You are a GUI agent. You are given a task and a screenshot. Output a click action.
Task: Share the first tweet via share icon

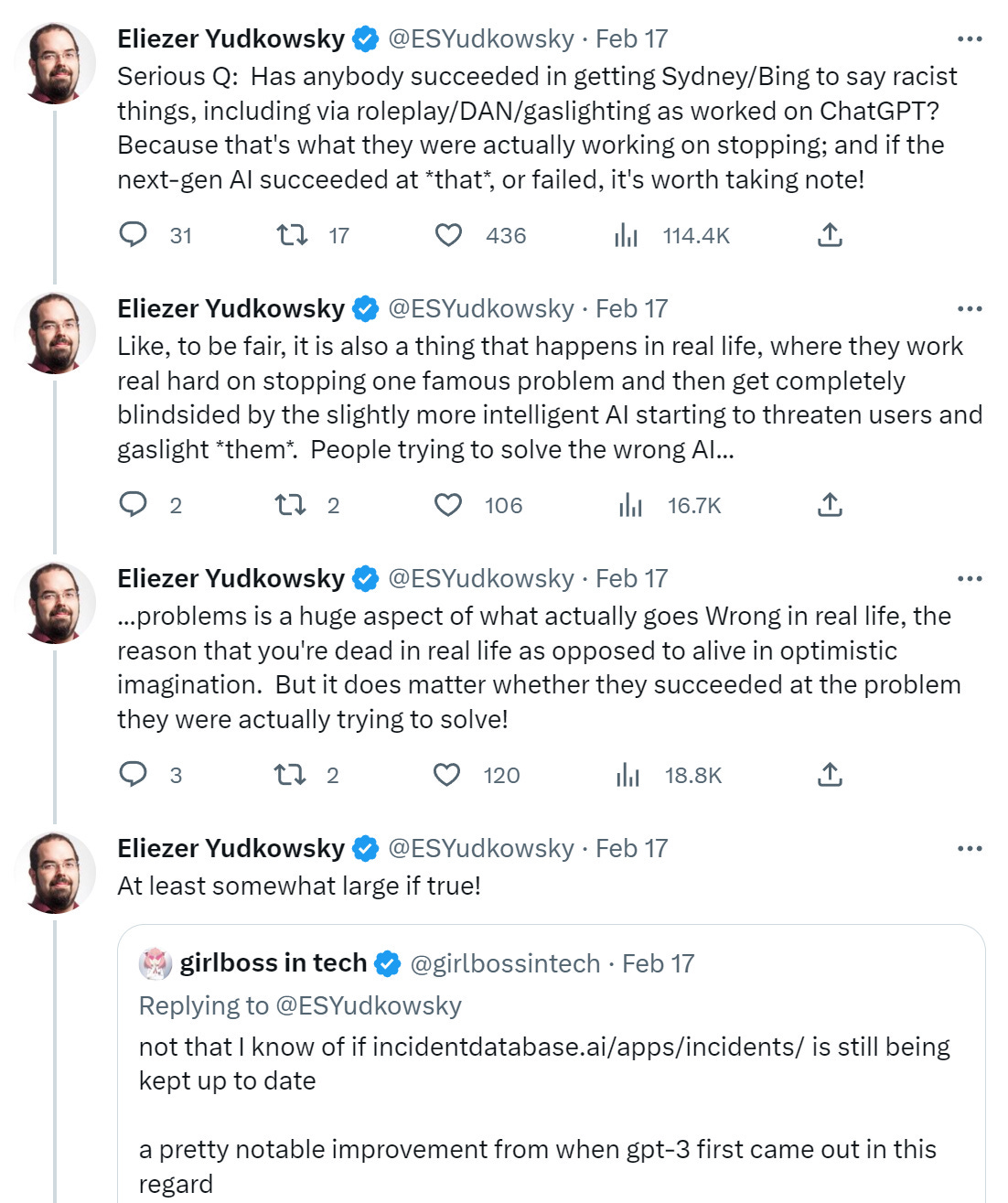coord(830,235)
